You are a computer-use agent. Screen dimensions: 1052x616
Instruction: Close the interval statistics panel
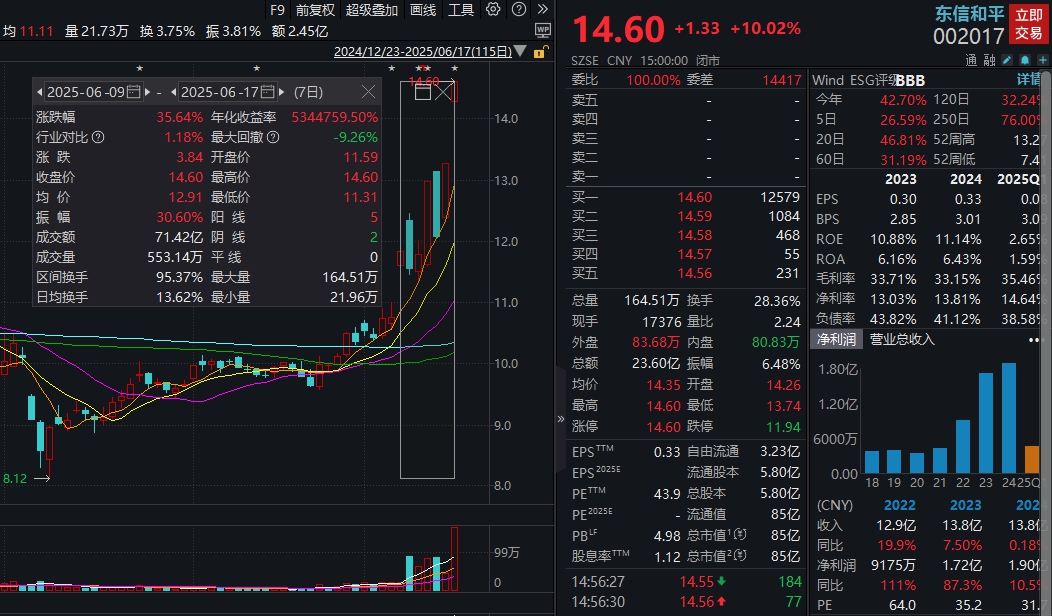368,92
